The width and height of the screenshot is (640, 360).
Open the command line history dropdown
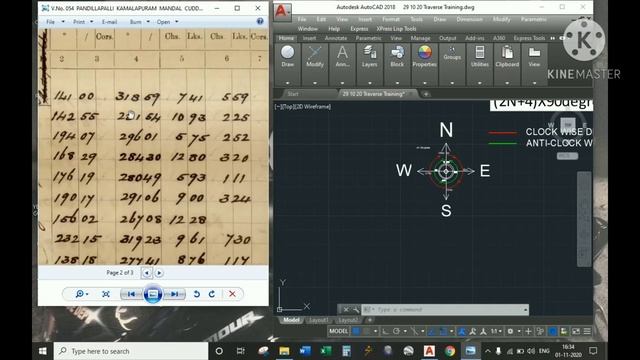tap(525, 310)
